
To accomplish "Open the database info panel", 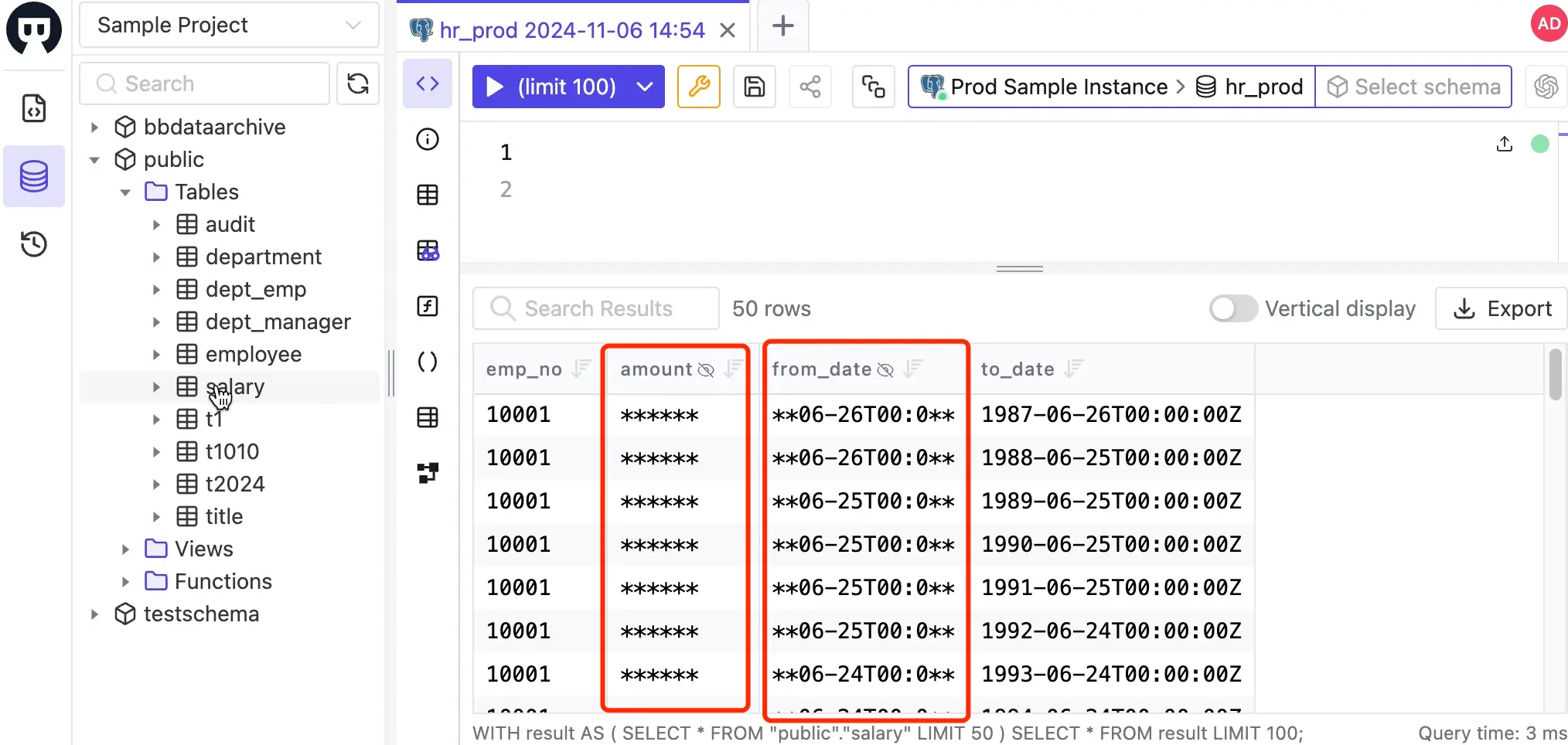I will coord(428,139).
